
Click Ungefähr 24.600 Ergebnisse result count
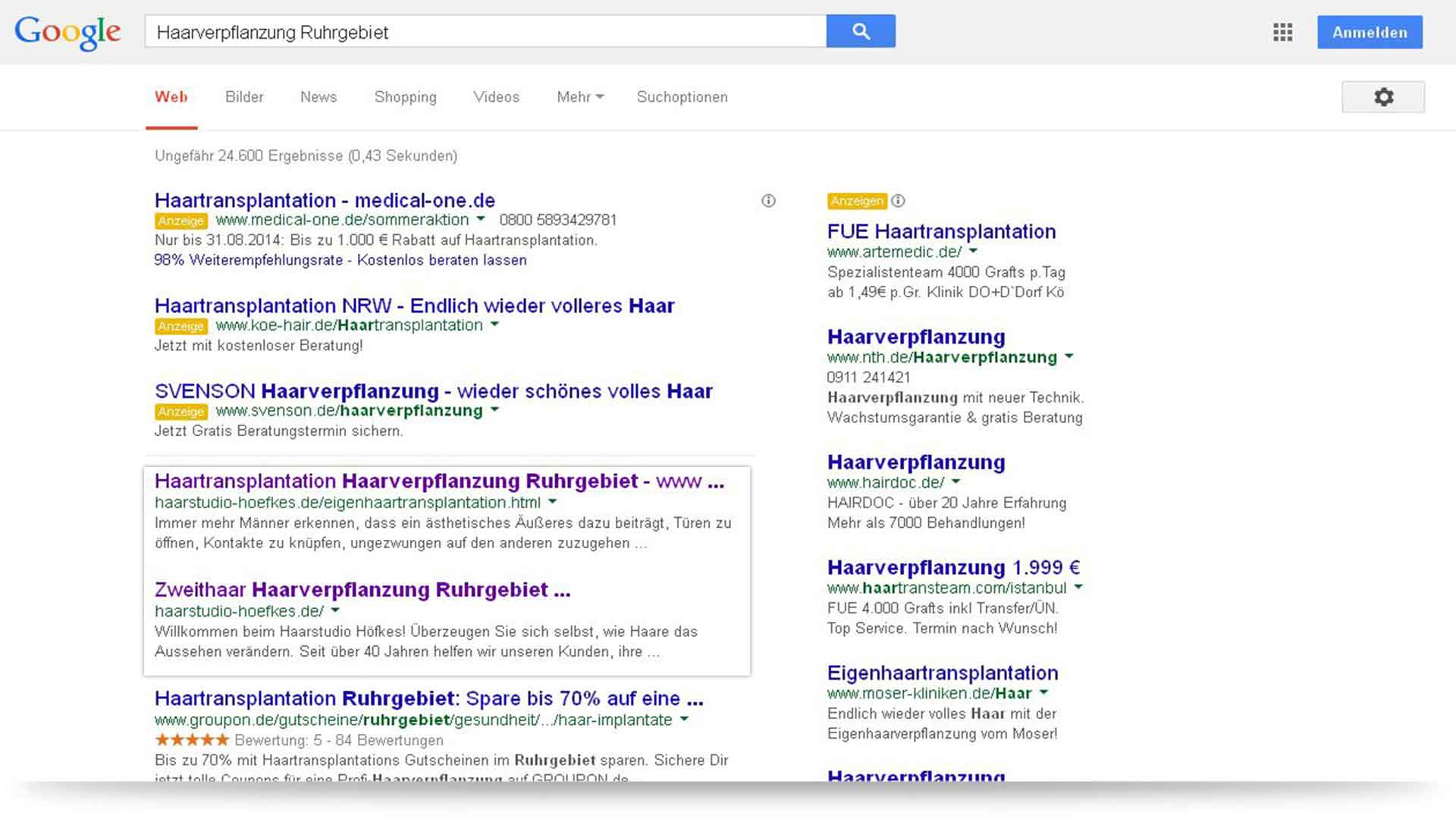pyautogui.click(x=306, y=155)
